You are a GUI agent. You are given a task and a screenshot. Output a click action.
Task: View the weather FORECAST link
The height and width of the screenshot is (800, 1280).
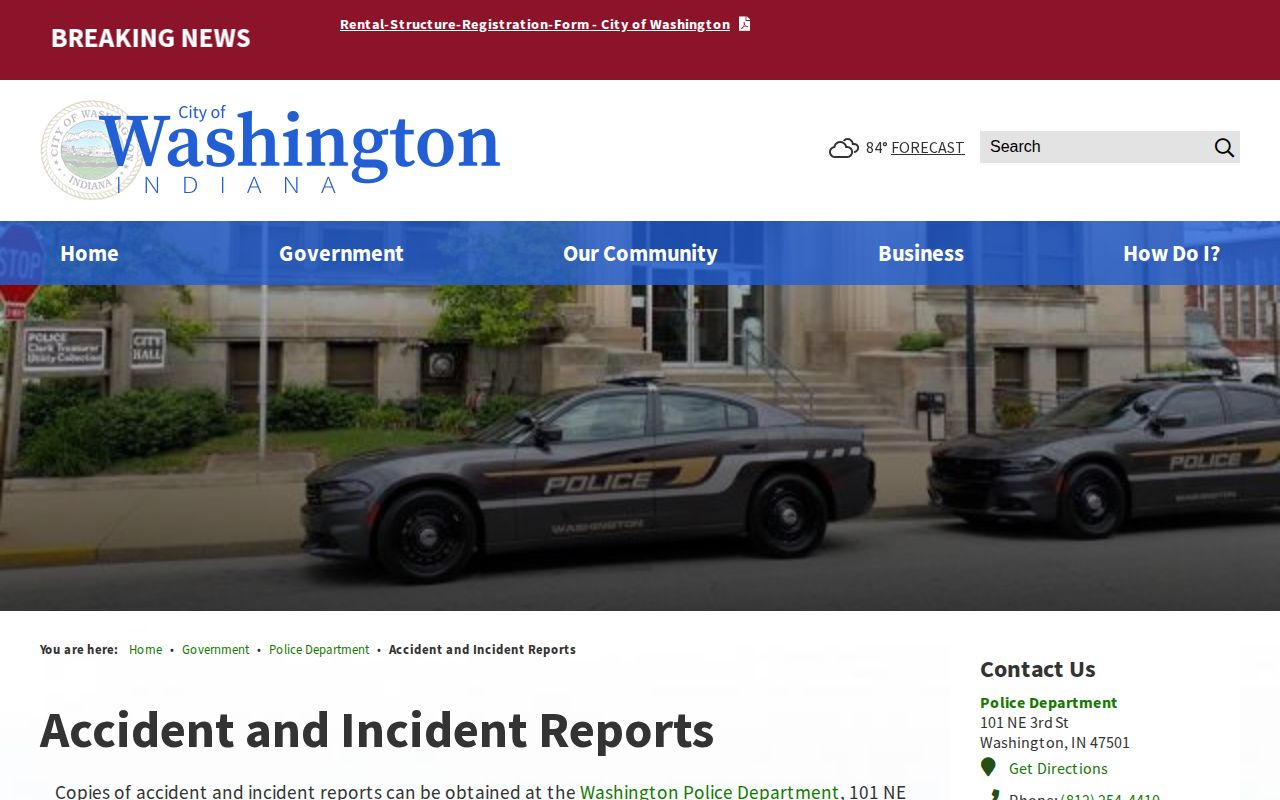tap(928, 147)
